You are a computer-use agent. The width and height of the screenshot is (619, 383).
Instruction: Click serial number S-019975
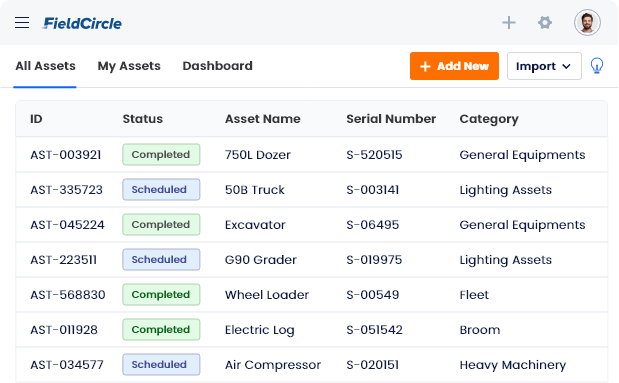[374, 260]
